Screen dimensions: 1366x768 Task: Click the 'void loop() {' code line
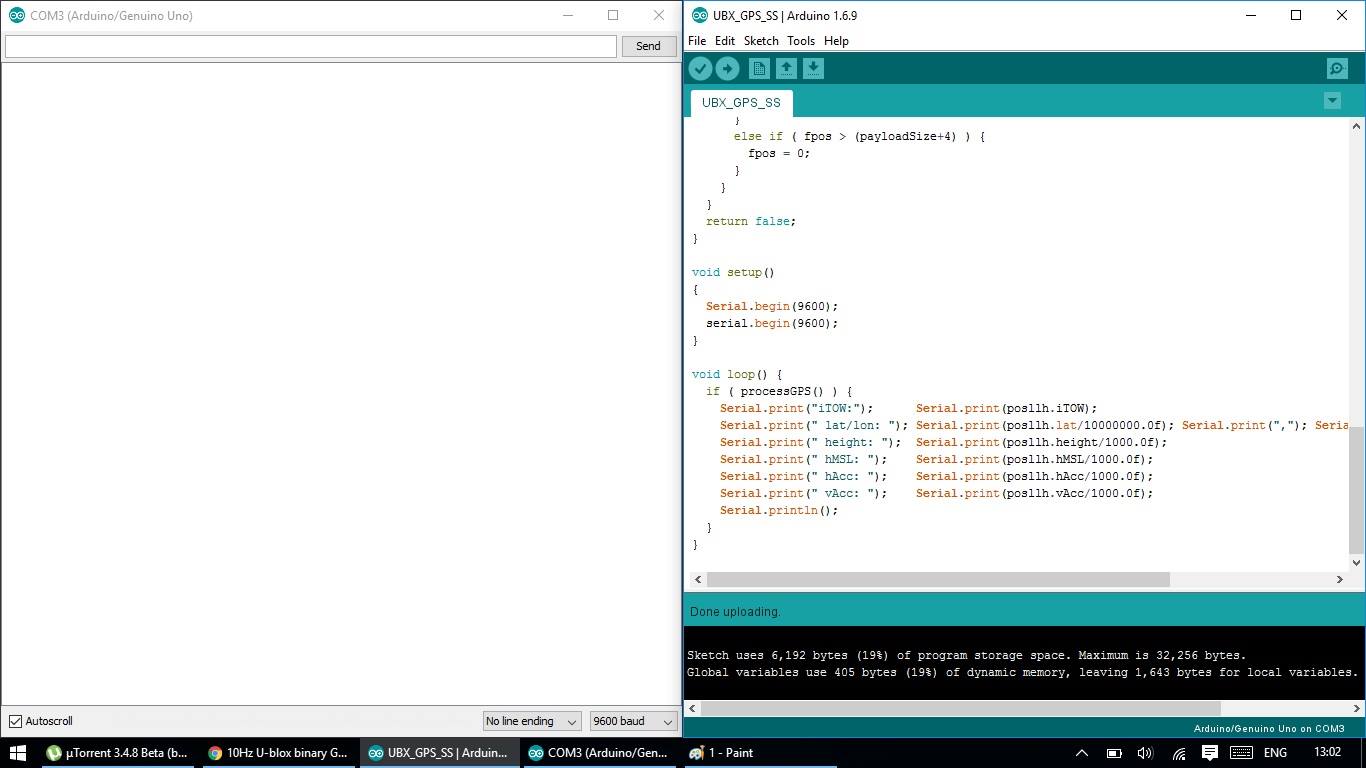pos(737,374)
